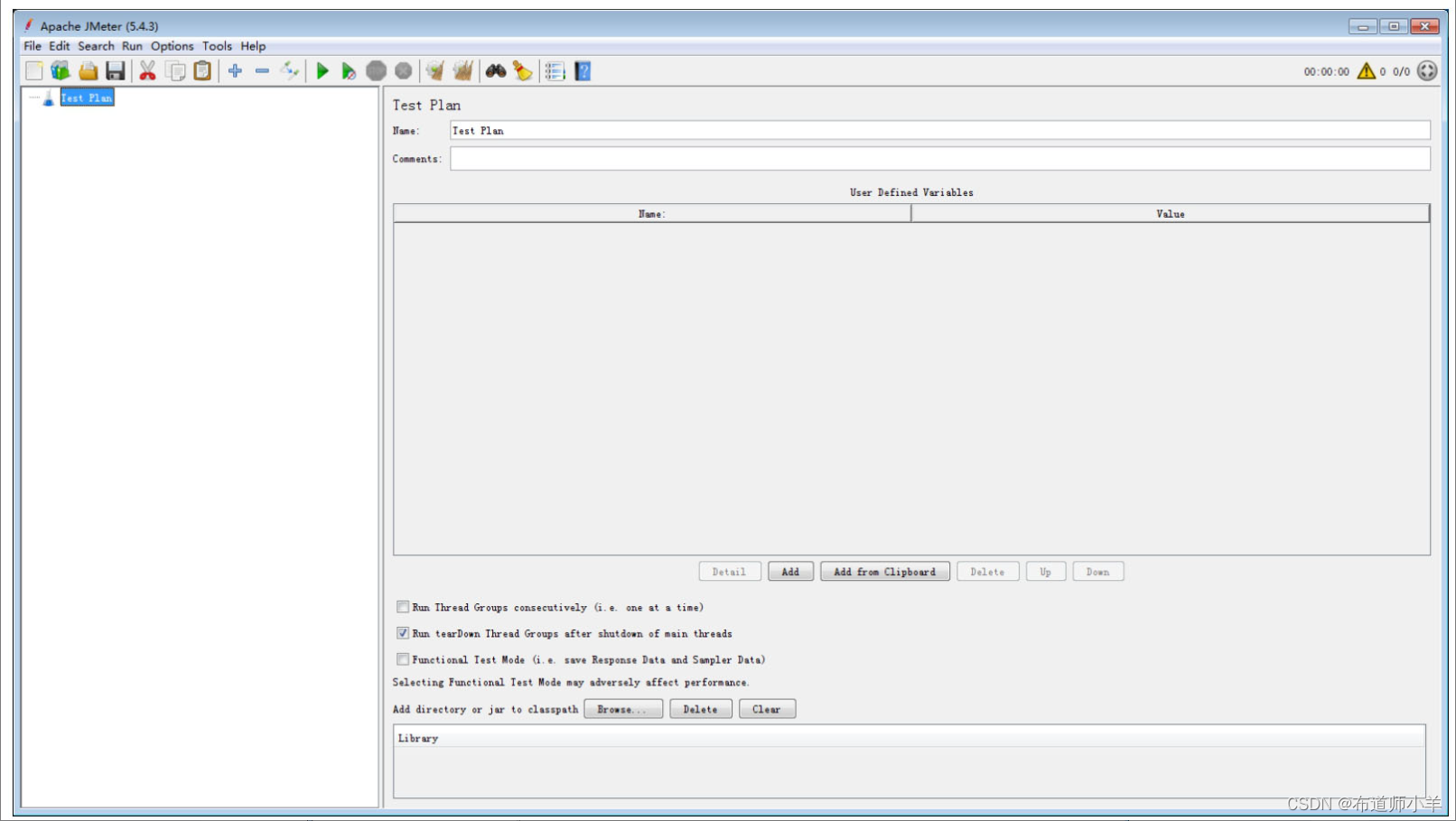1456x821 pixels.
Task: Click Start no pauses icon
Action: pyautogui.click(x=349, y=70)
